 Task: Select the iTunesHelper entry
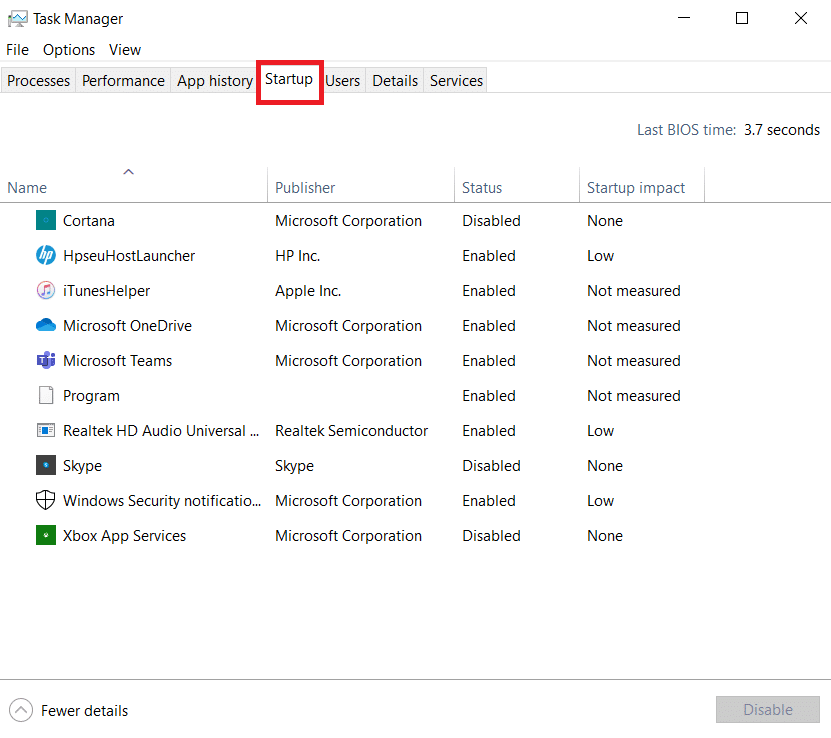tap(107, 290)
